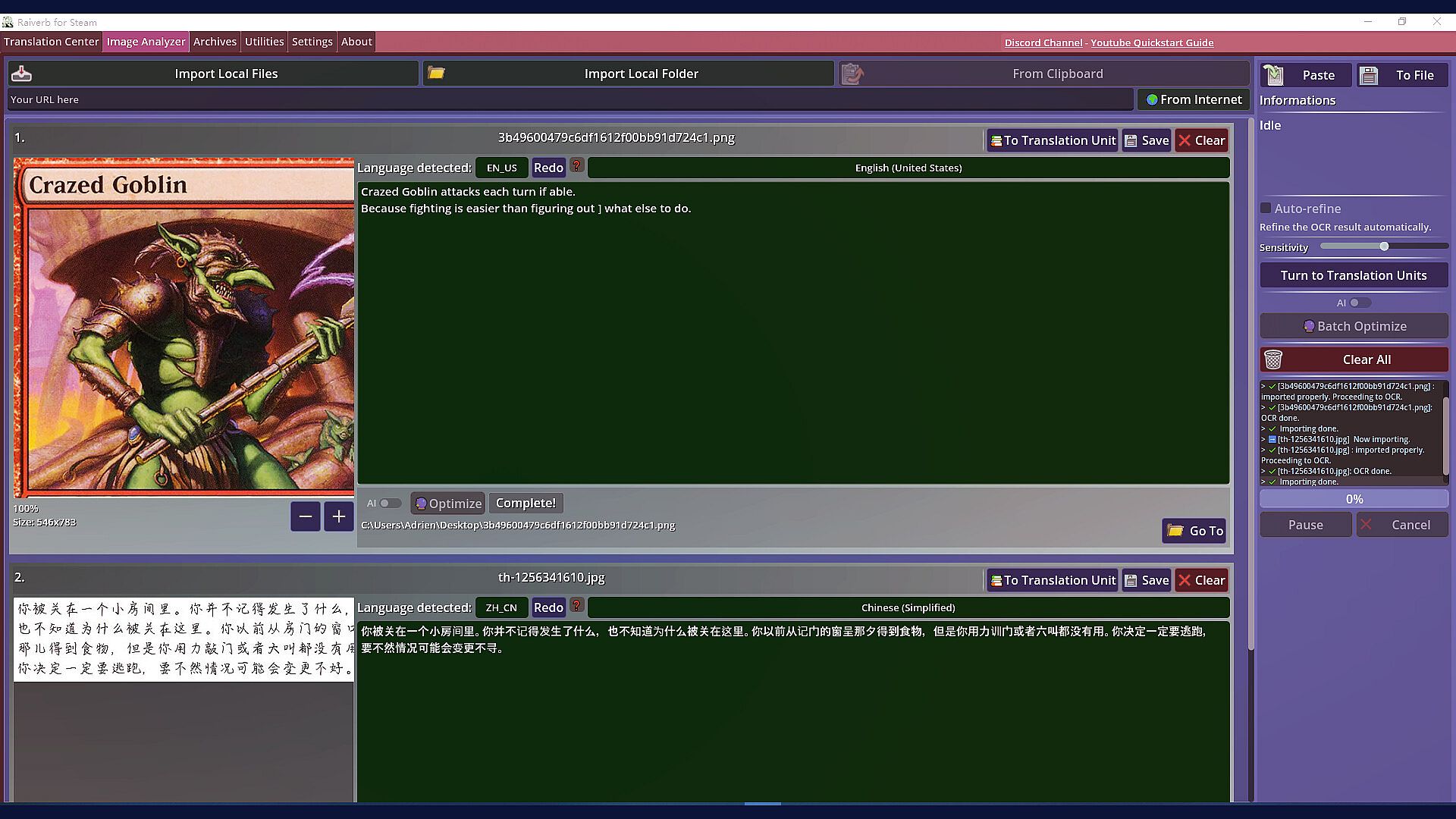Screen dimensions: 1456x819
Task: Open the Archives tab
Action: (x=215, y=42)
